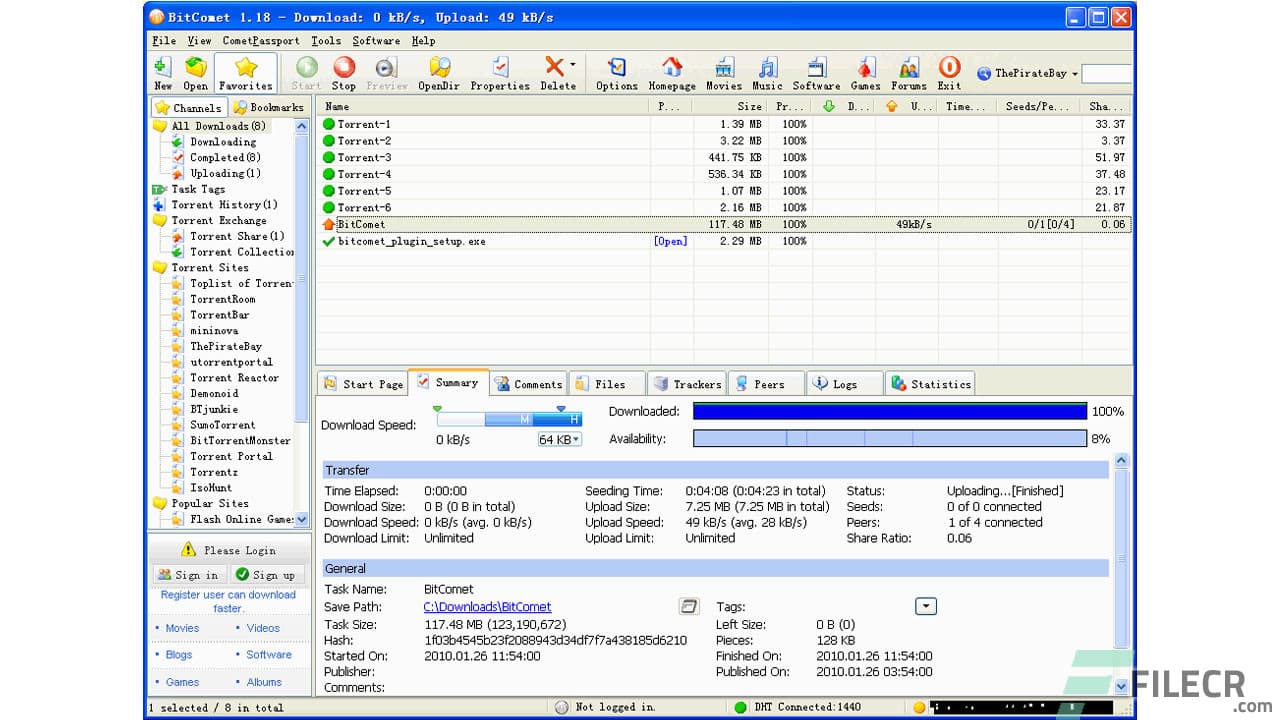This screenshot has height=720, width=1280.
Task: Click the Sign up button
Action: click(x=267, y=575)
